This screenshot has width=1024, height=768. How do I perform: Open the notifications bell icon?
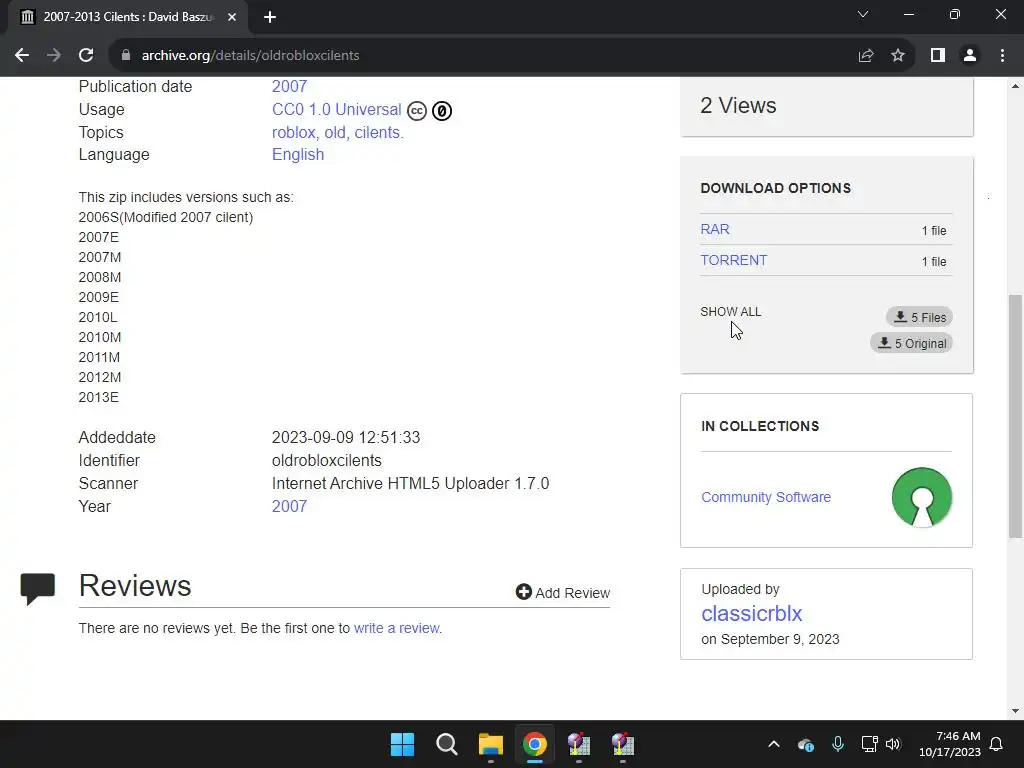pos(997,744)
